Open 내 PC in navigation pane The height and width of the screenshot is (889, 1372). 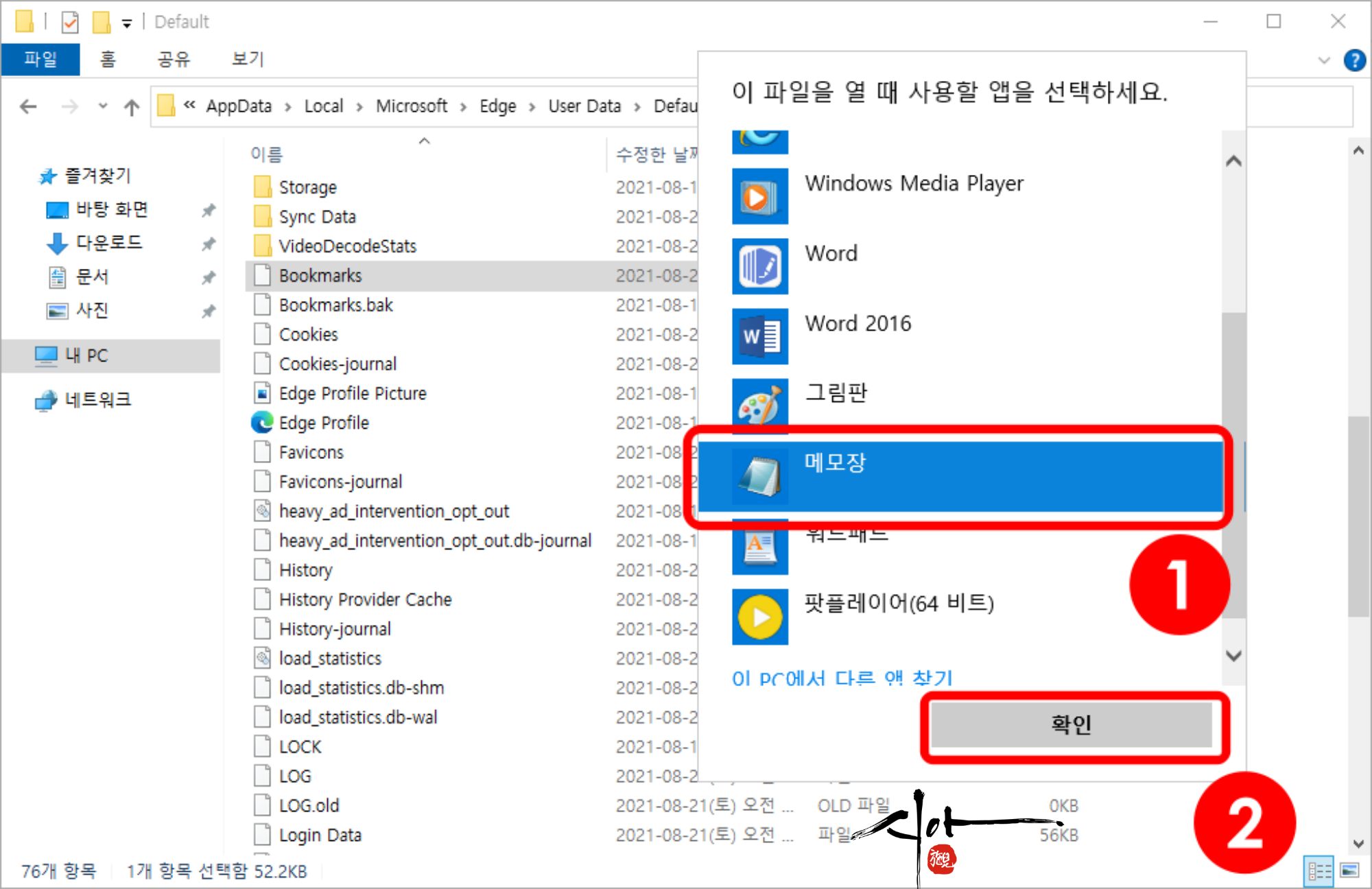click(x=86, y=355)
